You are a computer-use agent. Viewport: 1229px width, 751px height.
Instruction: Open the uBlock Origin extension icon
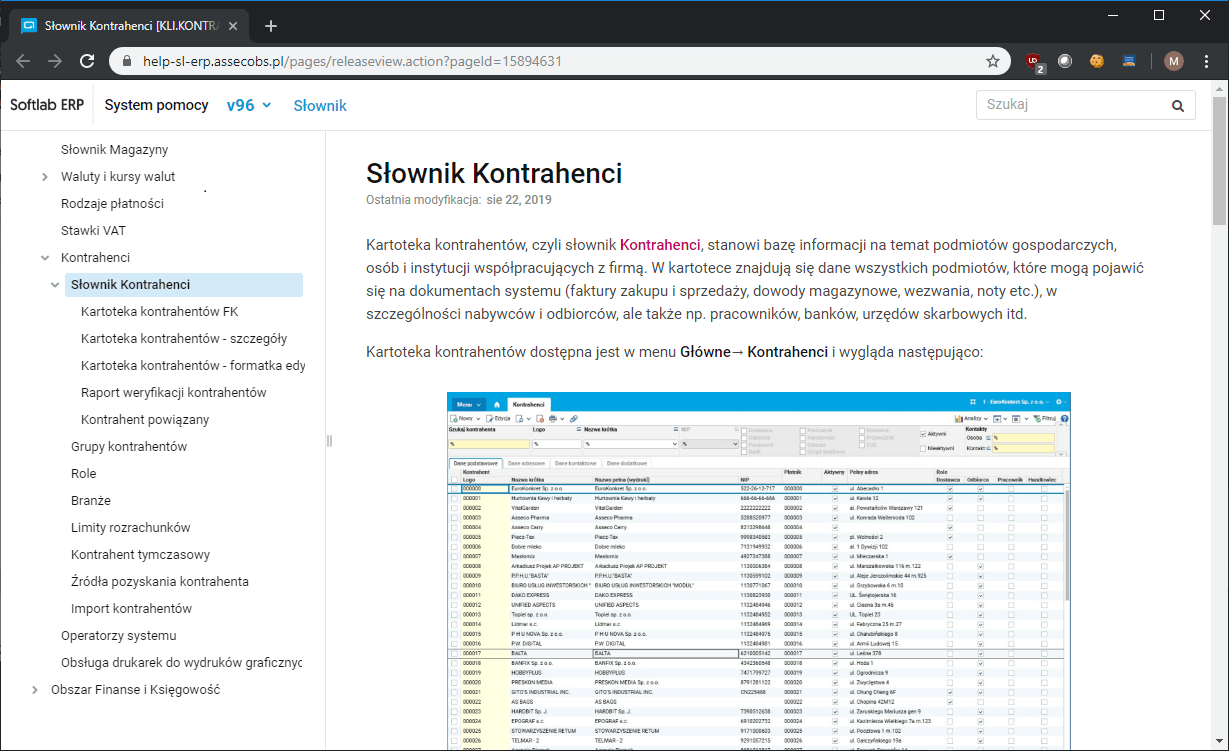(1035, 62)
